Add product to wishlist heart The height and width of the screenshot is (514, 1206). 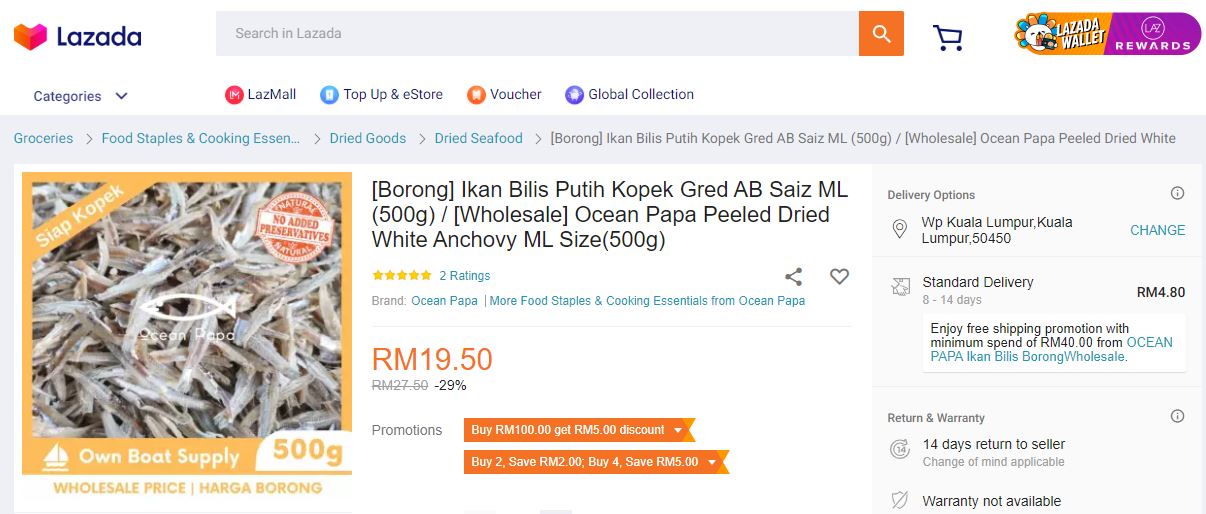click(x=839, y=277)
